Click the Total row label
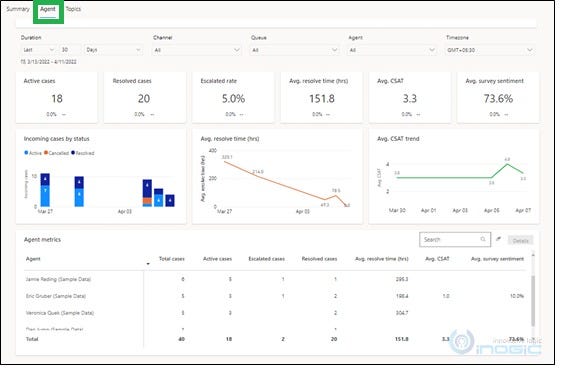Image resolution: width=561 pixels, height=373 pixels. (32, 339)
